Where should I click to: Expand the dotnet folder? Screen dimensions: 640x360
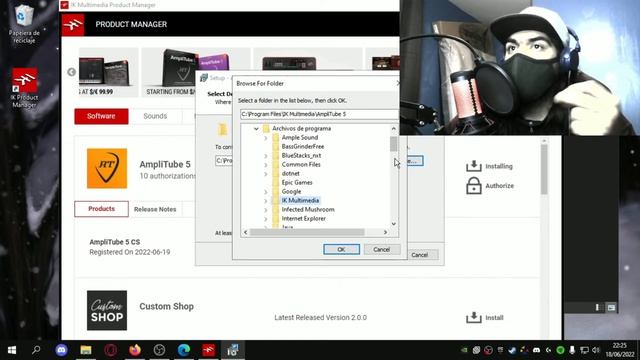(265, 174)
